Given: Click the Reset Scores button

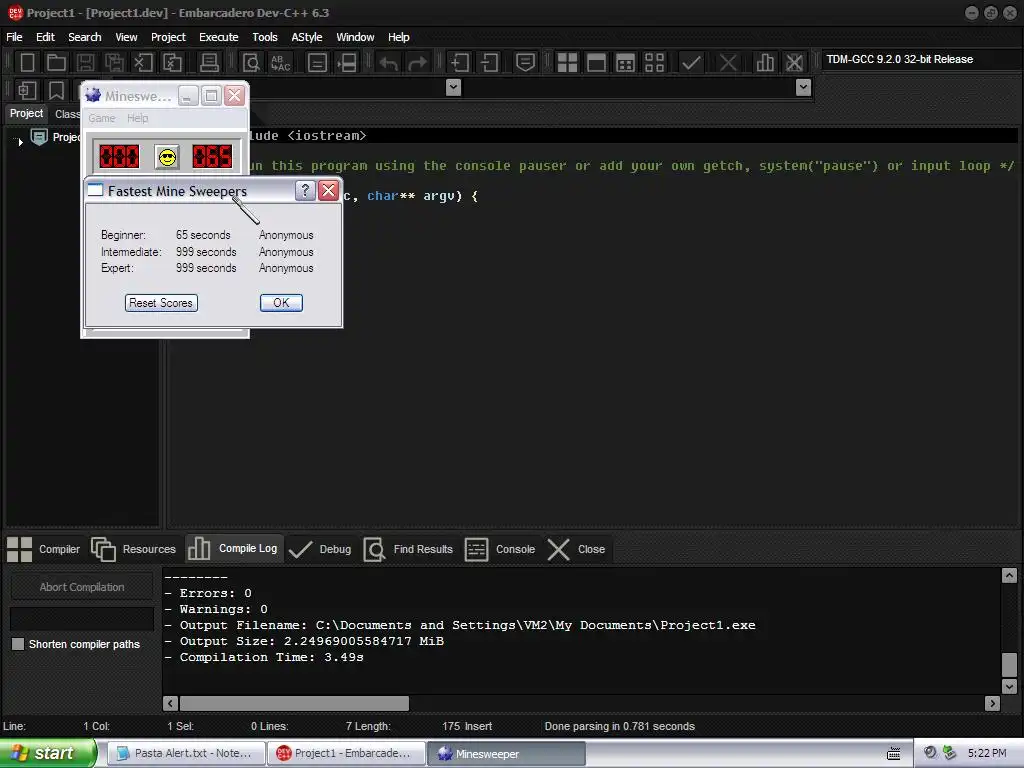Looking at the screenshot, I should click(161, 303).
